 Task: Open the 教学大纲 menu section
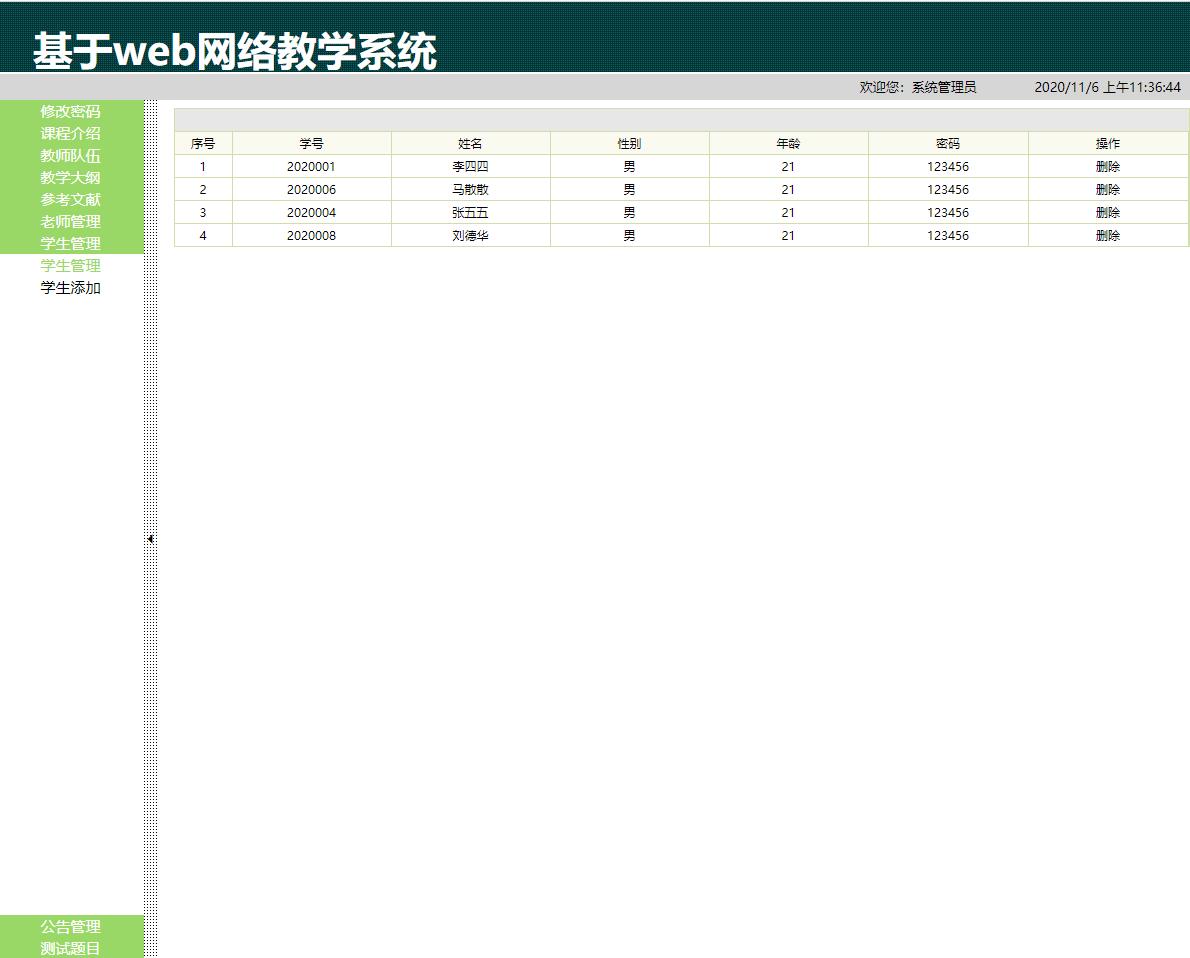[x=71, y=178]
